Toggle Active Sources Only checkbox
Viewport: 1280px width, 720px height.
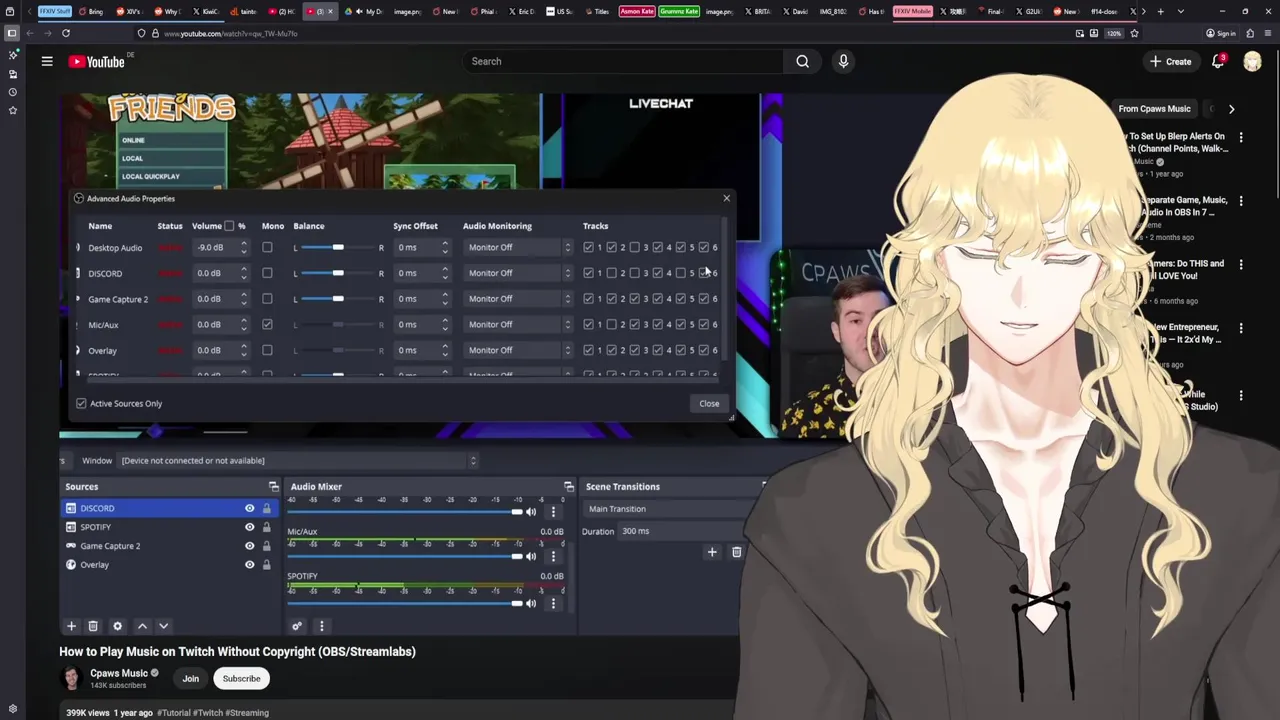coord(81,403)
